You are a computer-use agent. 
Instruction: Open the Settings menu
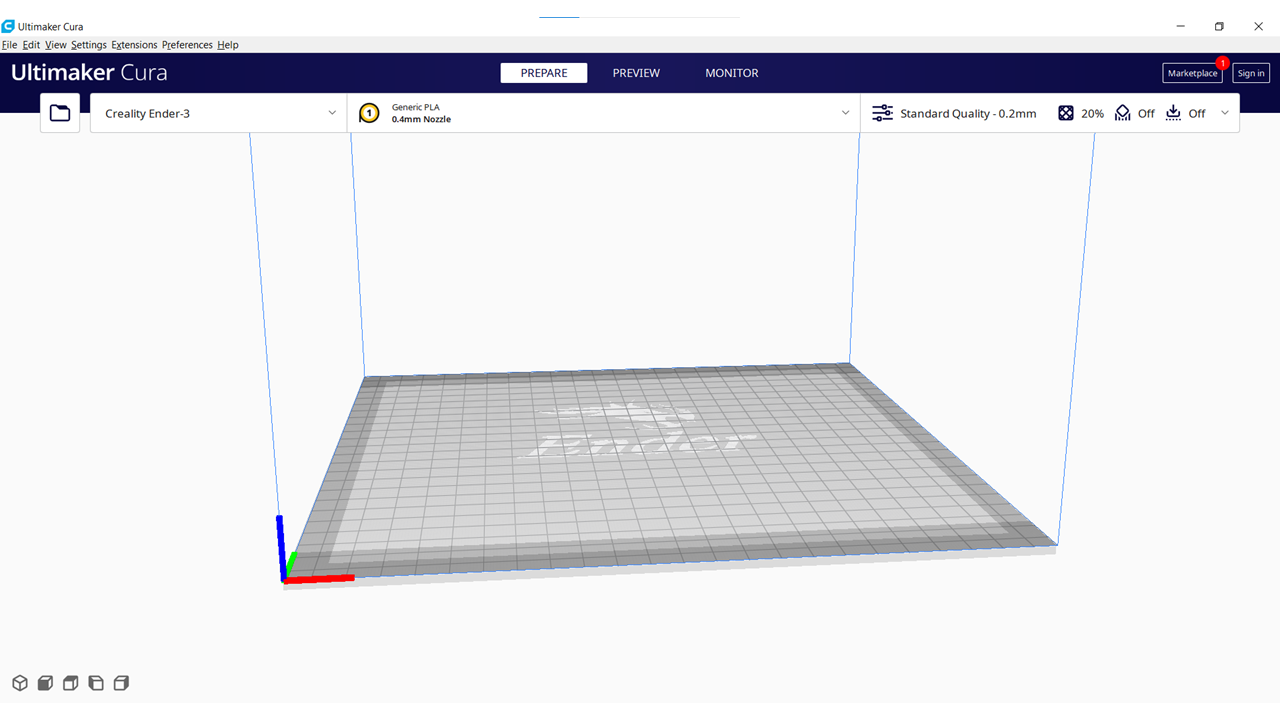click(x=89, y=45)
